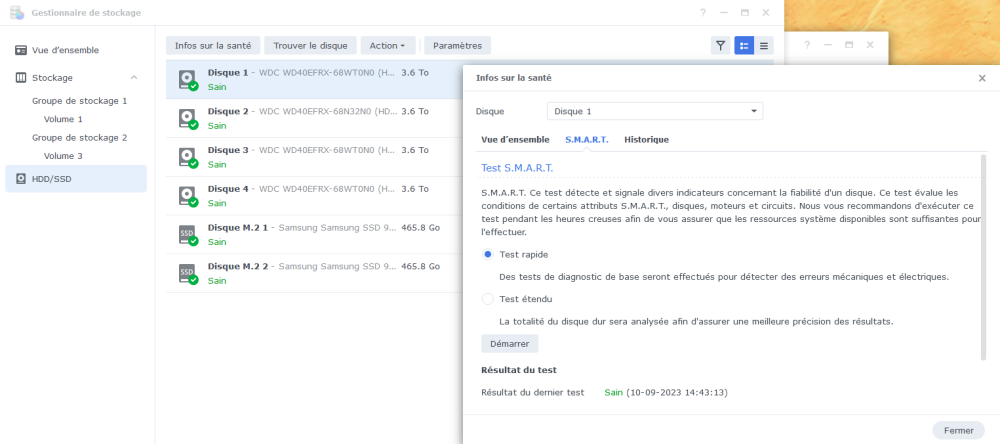Switch to the Historique tab
The width and height of the screenshot is (1000, 444).
pyautogui.click(x=646, y=140)
